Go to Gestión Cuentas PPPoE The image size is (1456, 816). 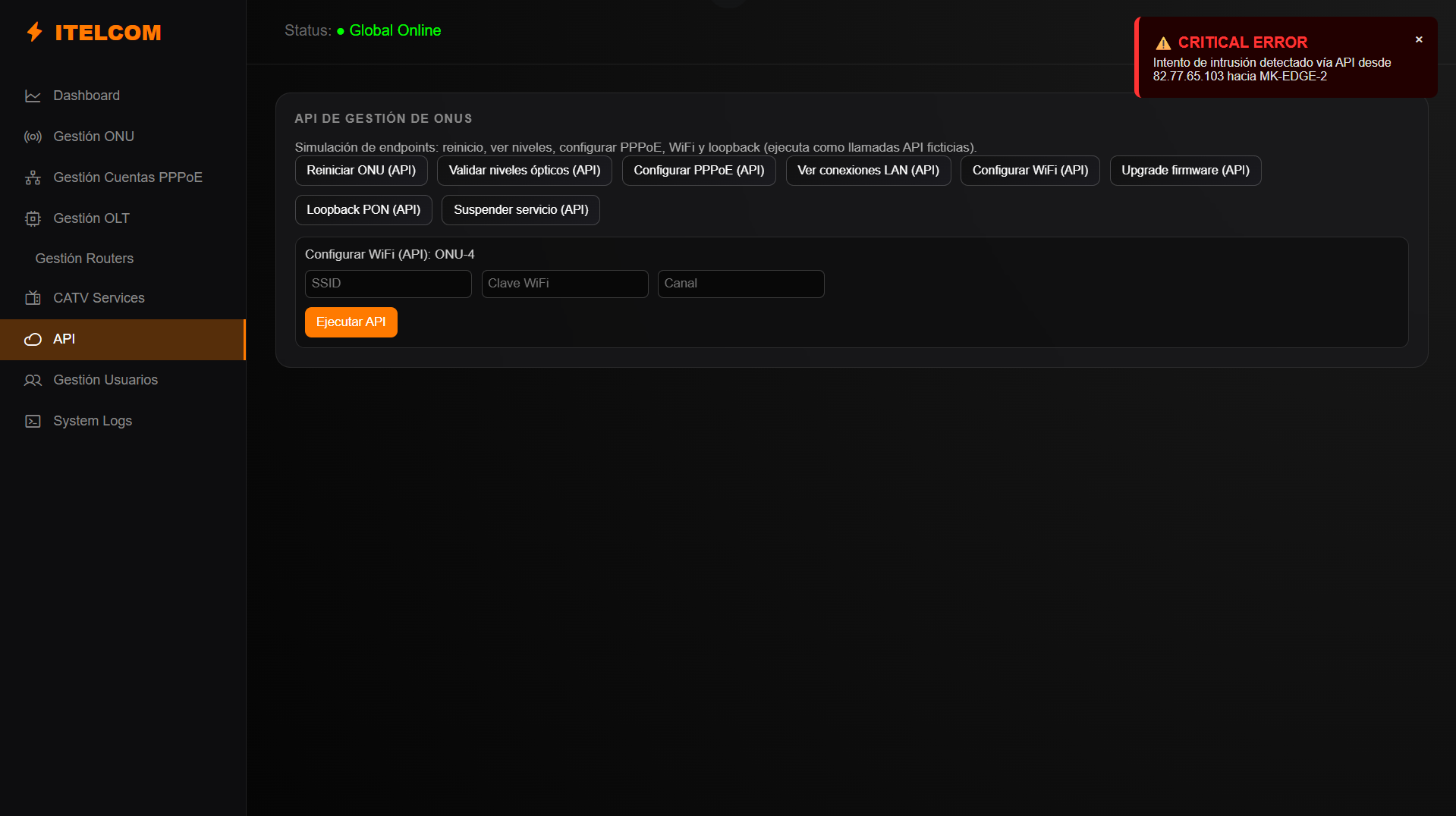click(x=123, y=177)
